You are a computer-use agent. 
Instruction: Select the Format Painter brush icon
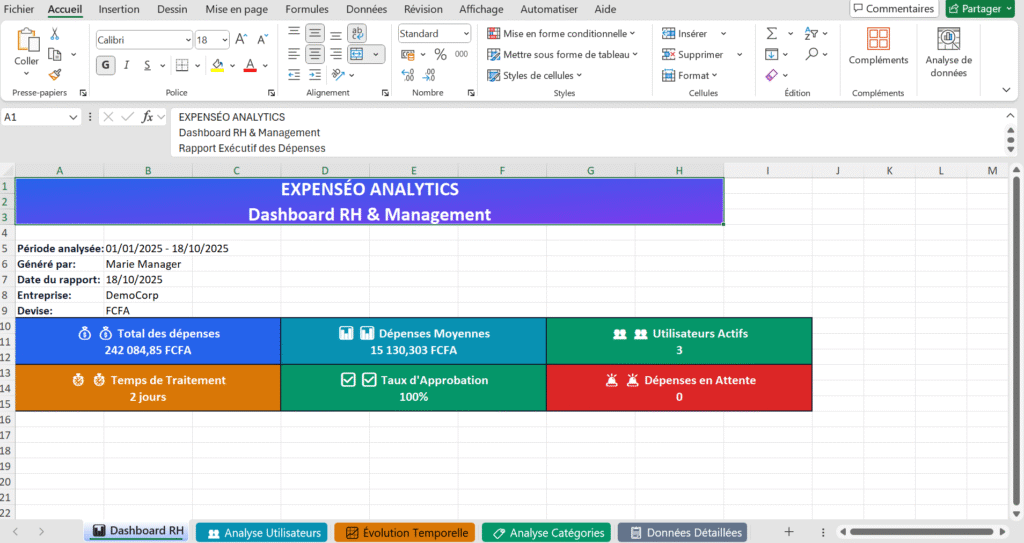(x=55, y=73)
